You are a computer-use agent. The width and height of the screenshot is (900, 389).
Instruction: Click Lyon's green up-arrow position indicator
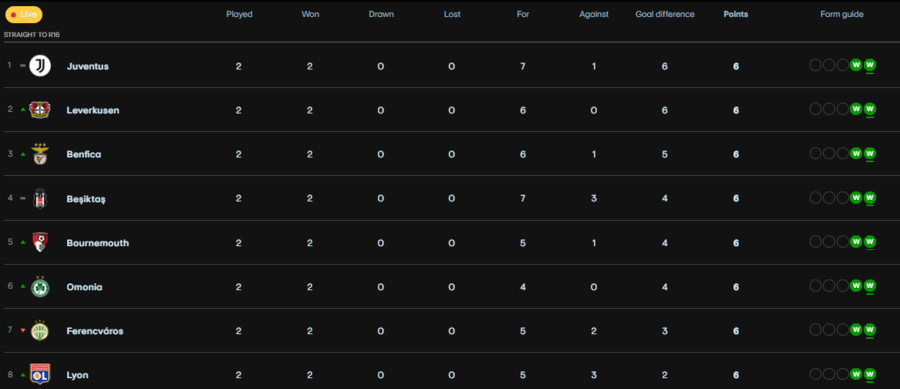[x=23, y=375]
